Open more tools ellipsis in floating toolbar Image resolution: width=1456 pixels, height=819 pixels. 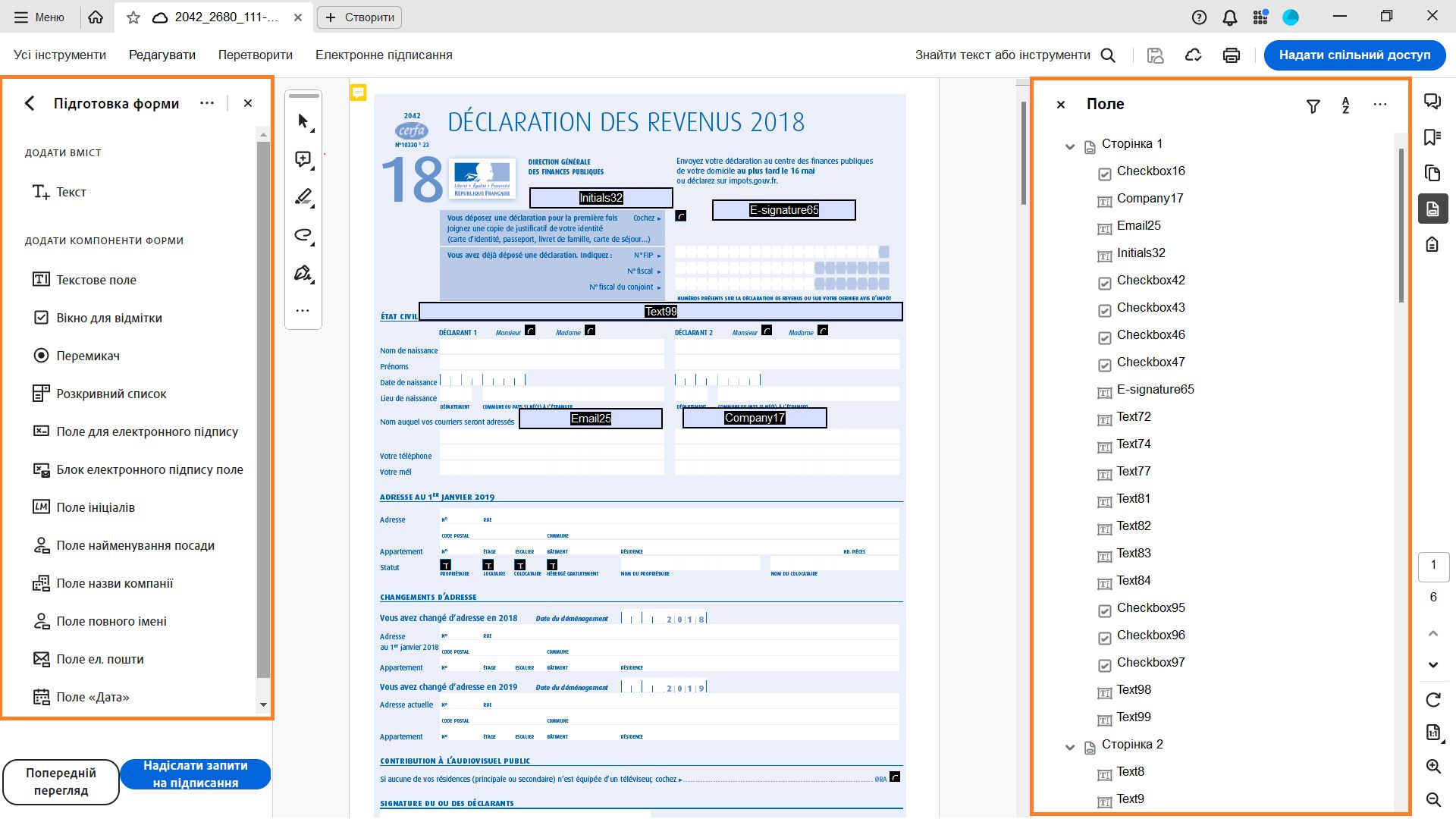coord(303,311)
